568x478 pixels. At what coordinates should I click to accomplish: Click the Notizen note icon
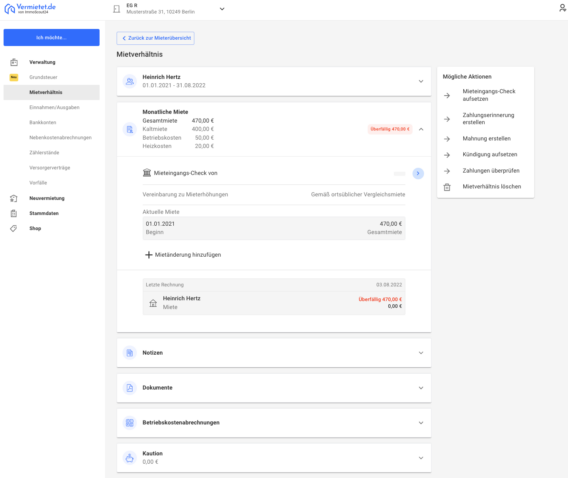tap(129, 353)
